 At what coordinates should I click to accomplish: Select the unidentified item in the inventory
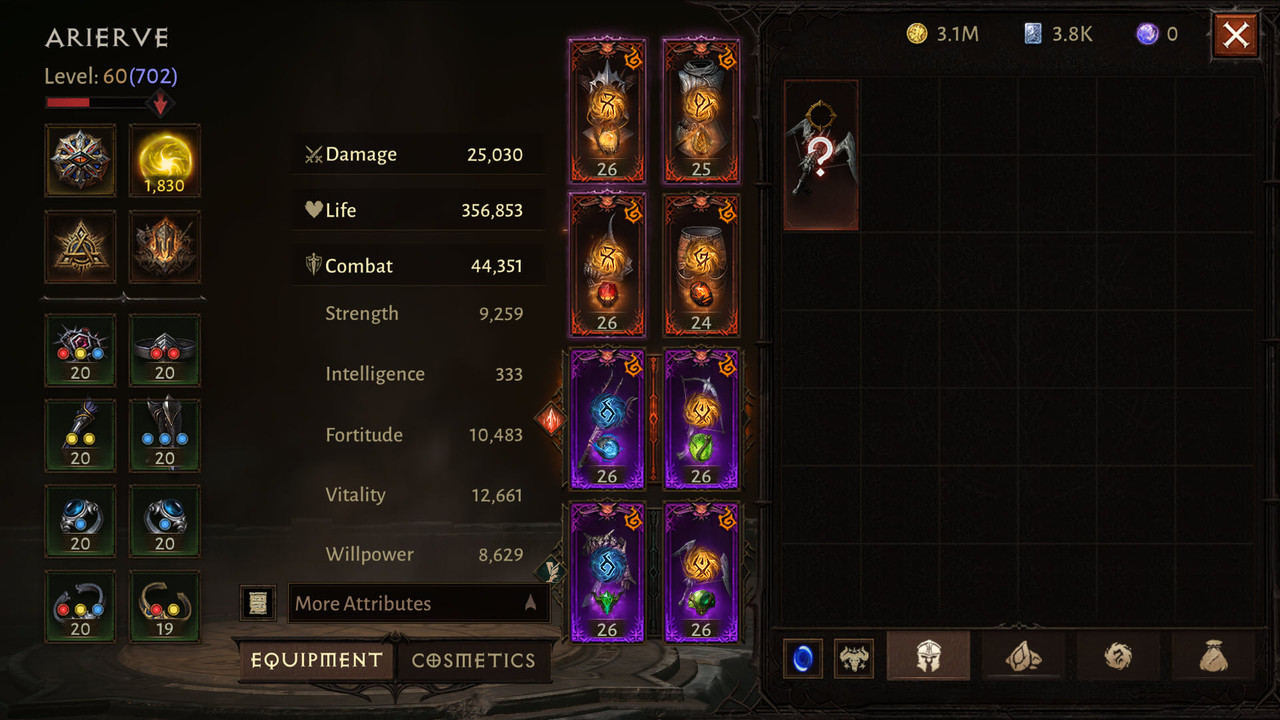(x=821, y=155)
